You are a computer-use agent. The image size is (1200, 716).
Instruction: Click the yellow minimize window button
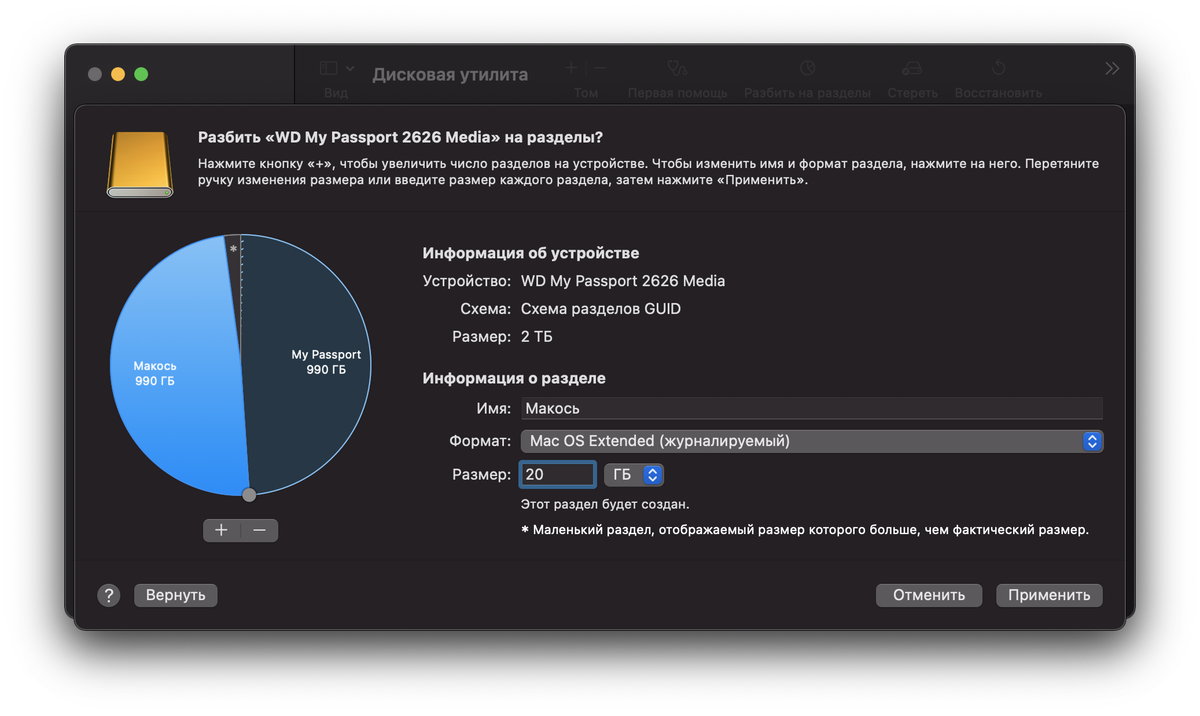tap(118, 74)
